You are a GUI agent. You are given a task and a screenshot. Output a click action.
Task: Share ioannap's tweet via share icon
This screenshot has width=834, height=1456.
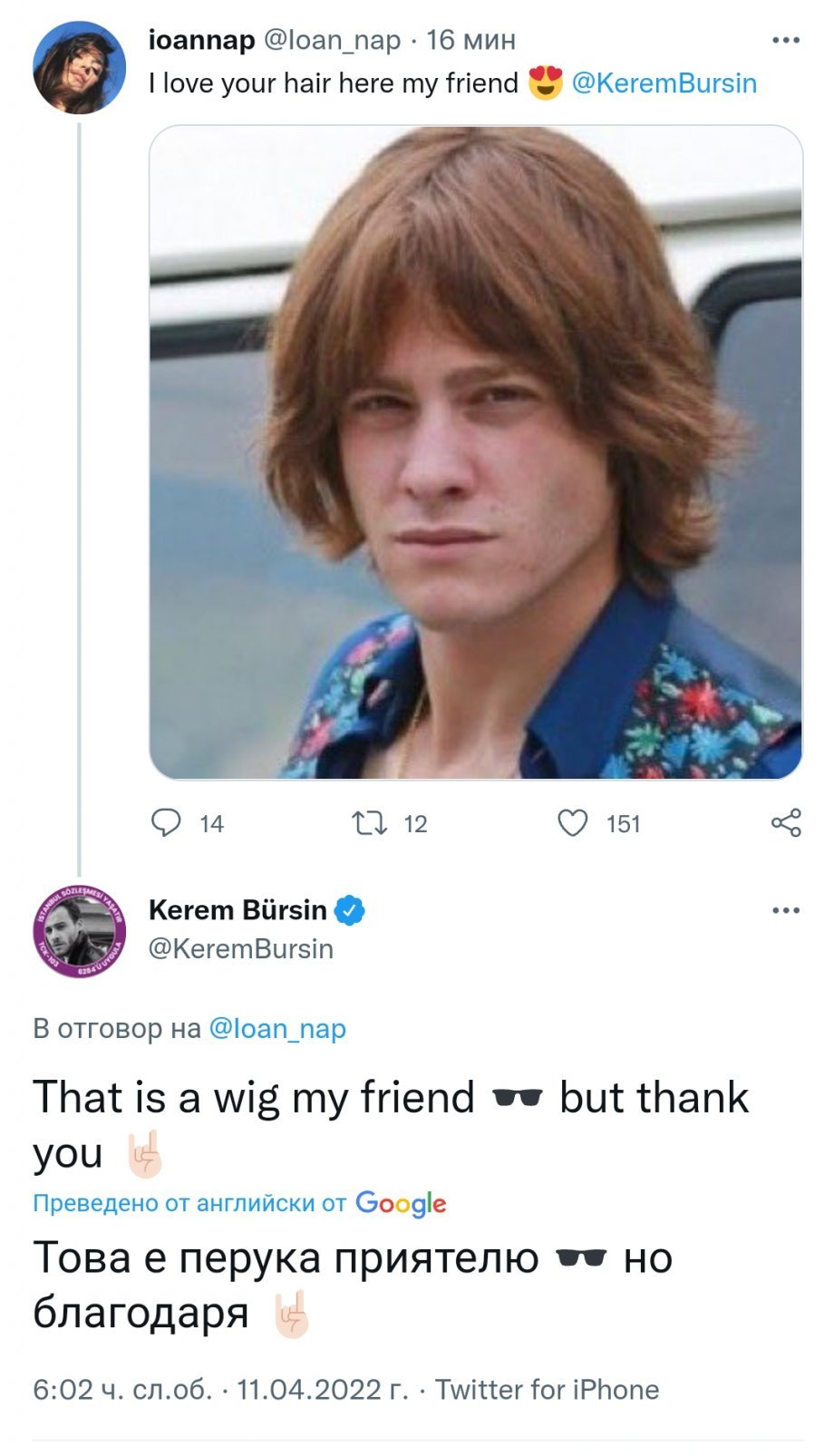pos(786,822)
